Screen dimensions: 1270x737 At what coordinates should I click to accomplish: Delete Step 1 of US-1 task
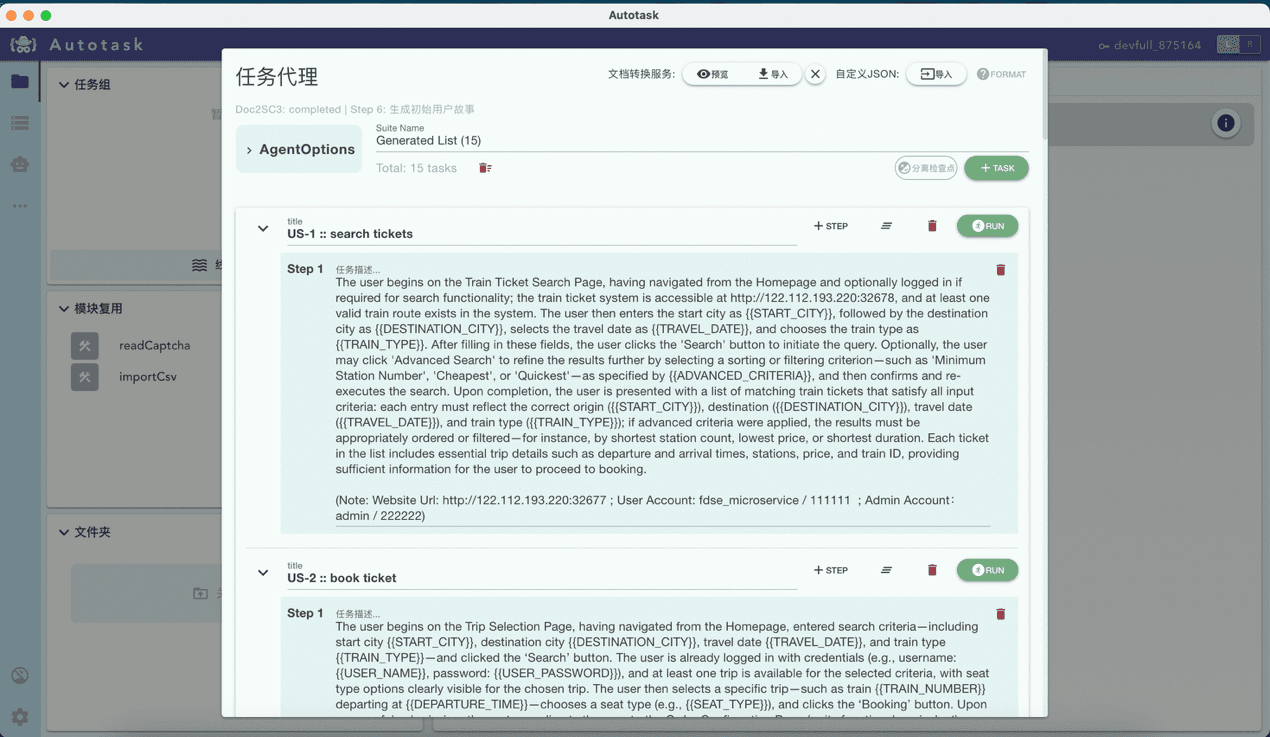tap(1000, 270)
